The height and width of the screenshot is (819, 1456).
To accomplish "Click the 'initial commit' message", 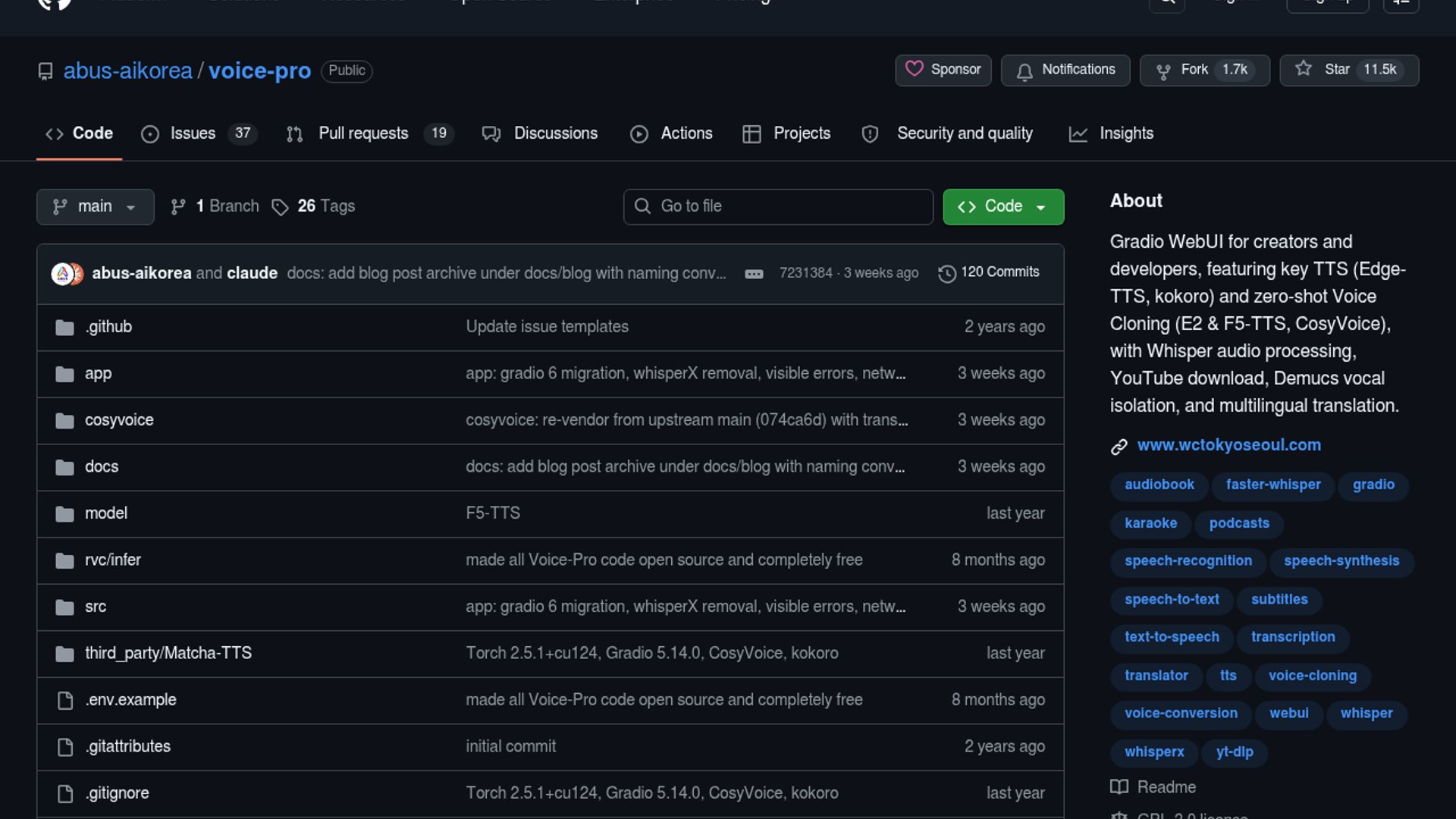I will 510,747.
